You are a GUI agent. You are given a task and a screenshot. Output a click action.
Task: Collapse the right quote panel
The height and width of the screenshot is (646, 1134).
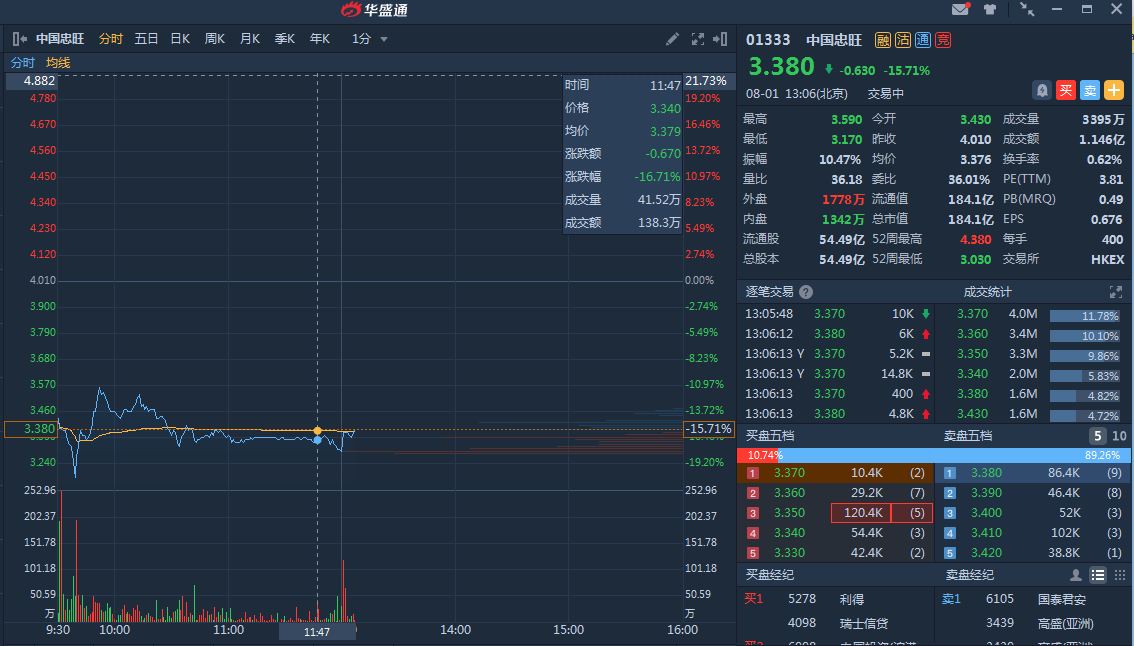click(720, 39)
